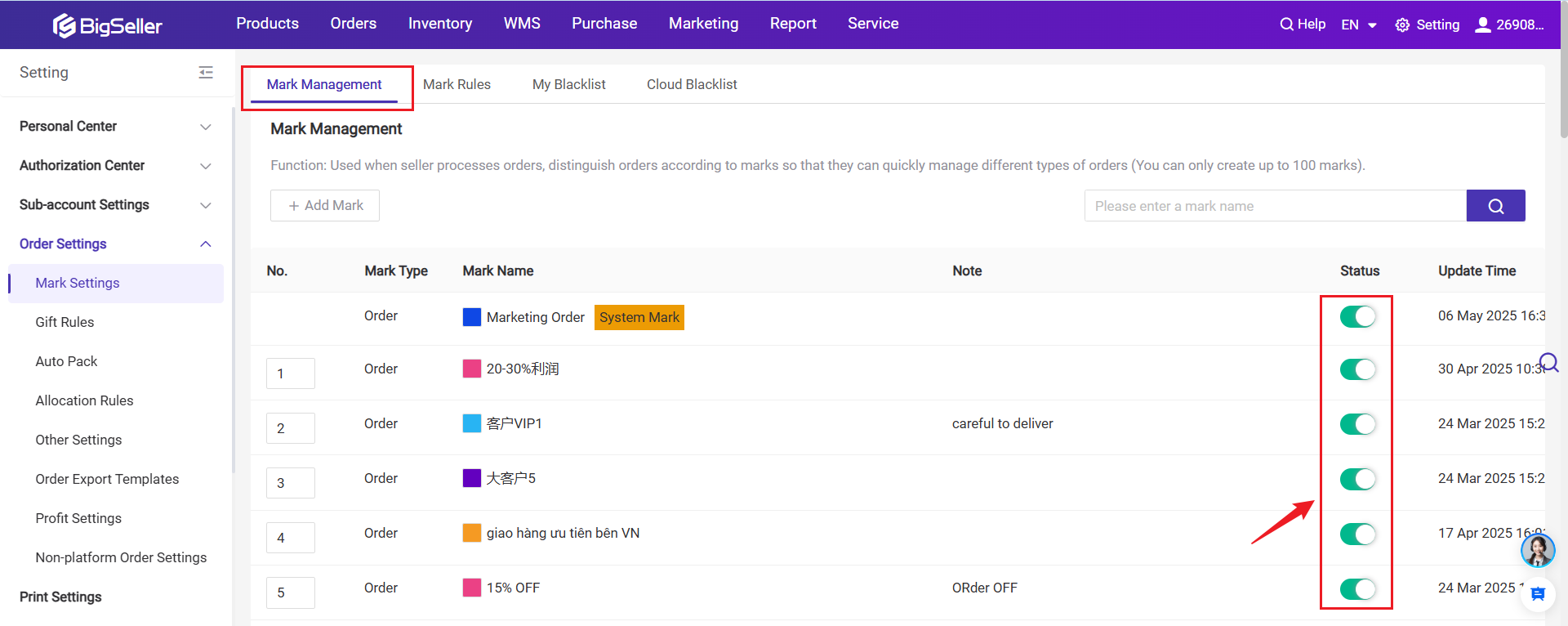Switch to Cloud Blacklist tab
Screen dimensions: 1568x626
(692, 85)
